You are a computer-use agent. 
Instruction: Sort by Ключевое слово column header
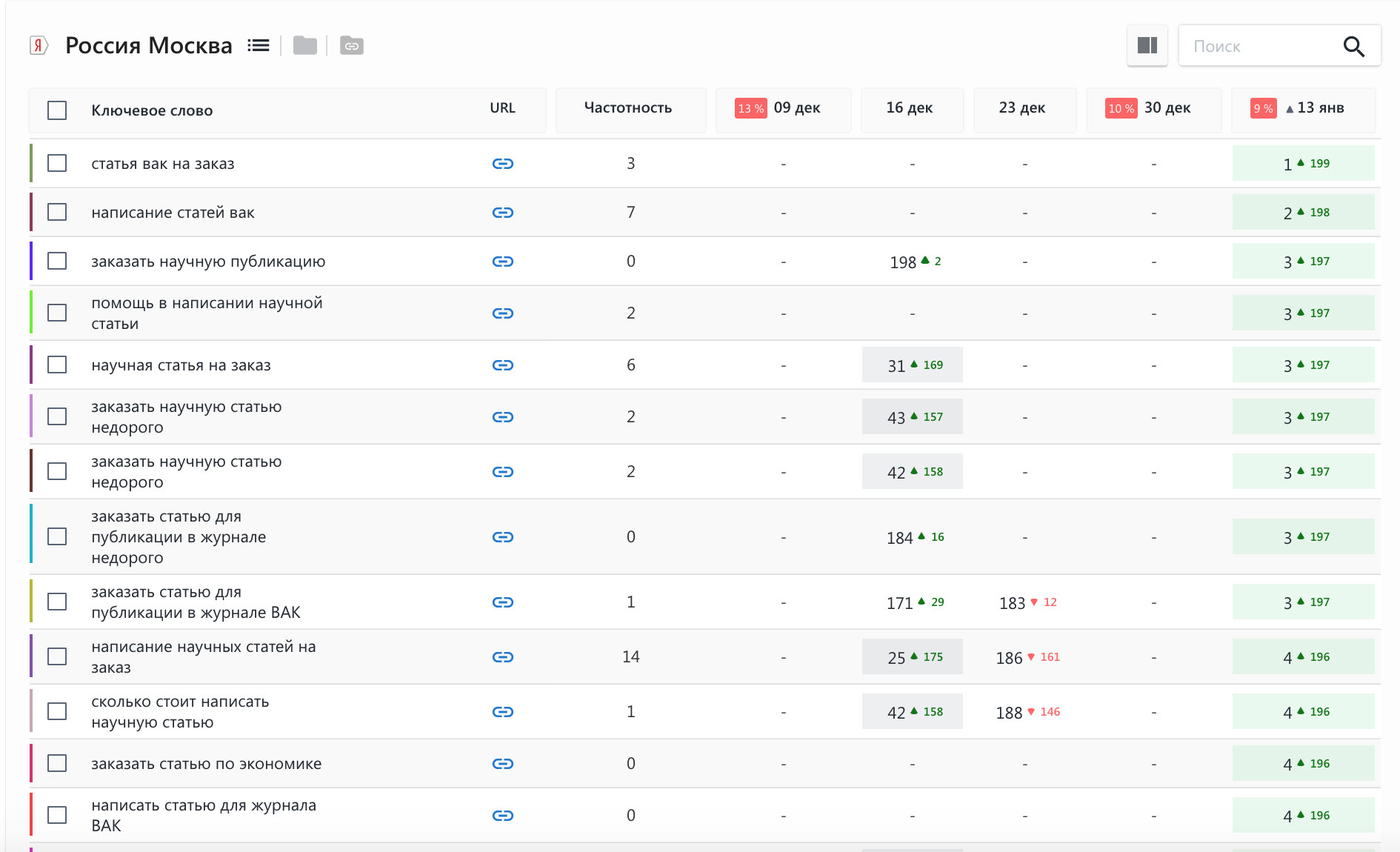152,110
